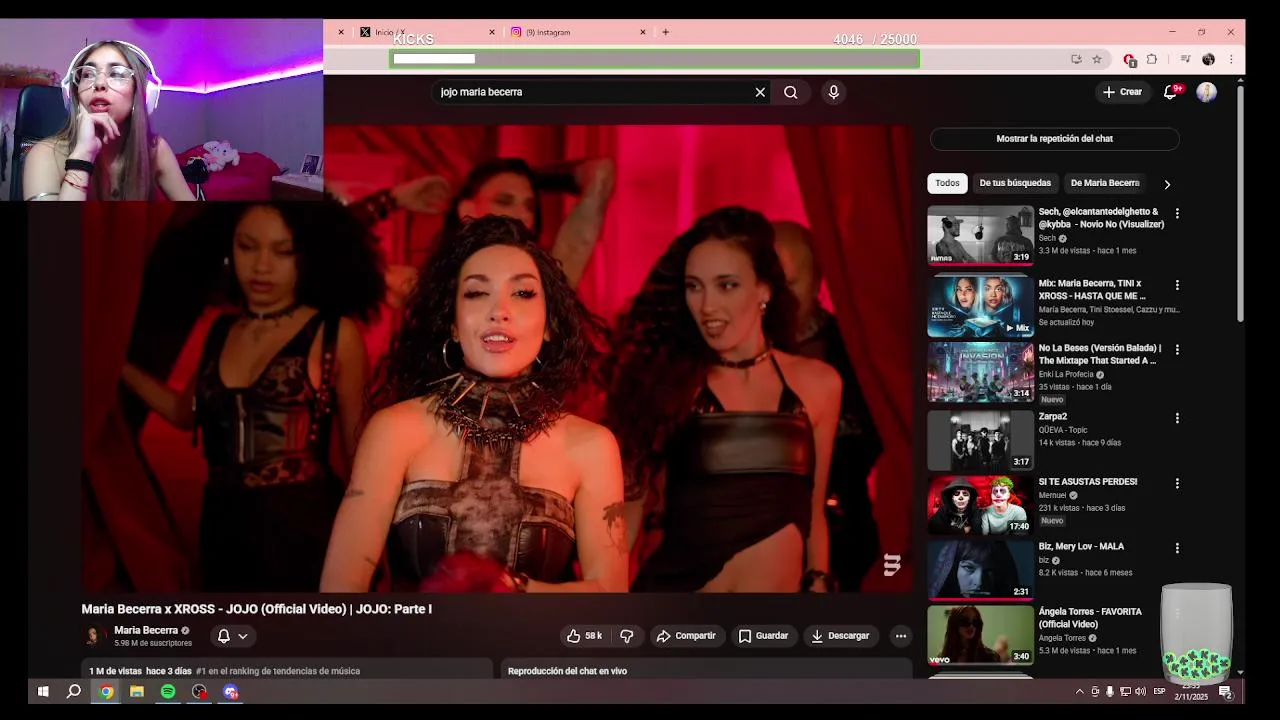Open options for SI TE ASUSTAS PERDES
This screenshot has height=720, width=1280.
(x=1177, y=483)
